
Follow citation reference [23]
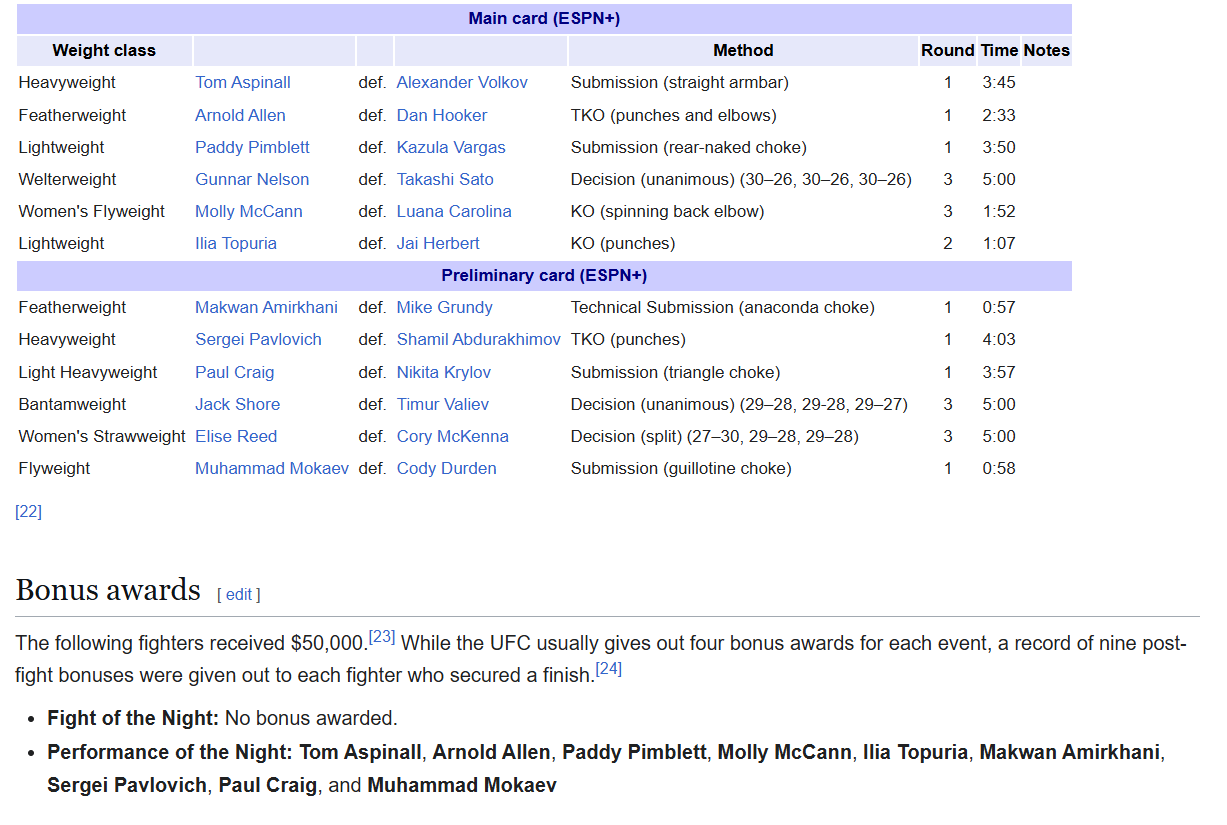[382, 636]
